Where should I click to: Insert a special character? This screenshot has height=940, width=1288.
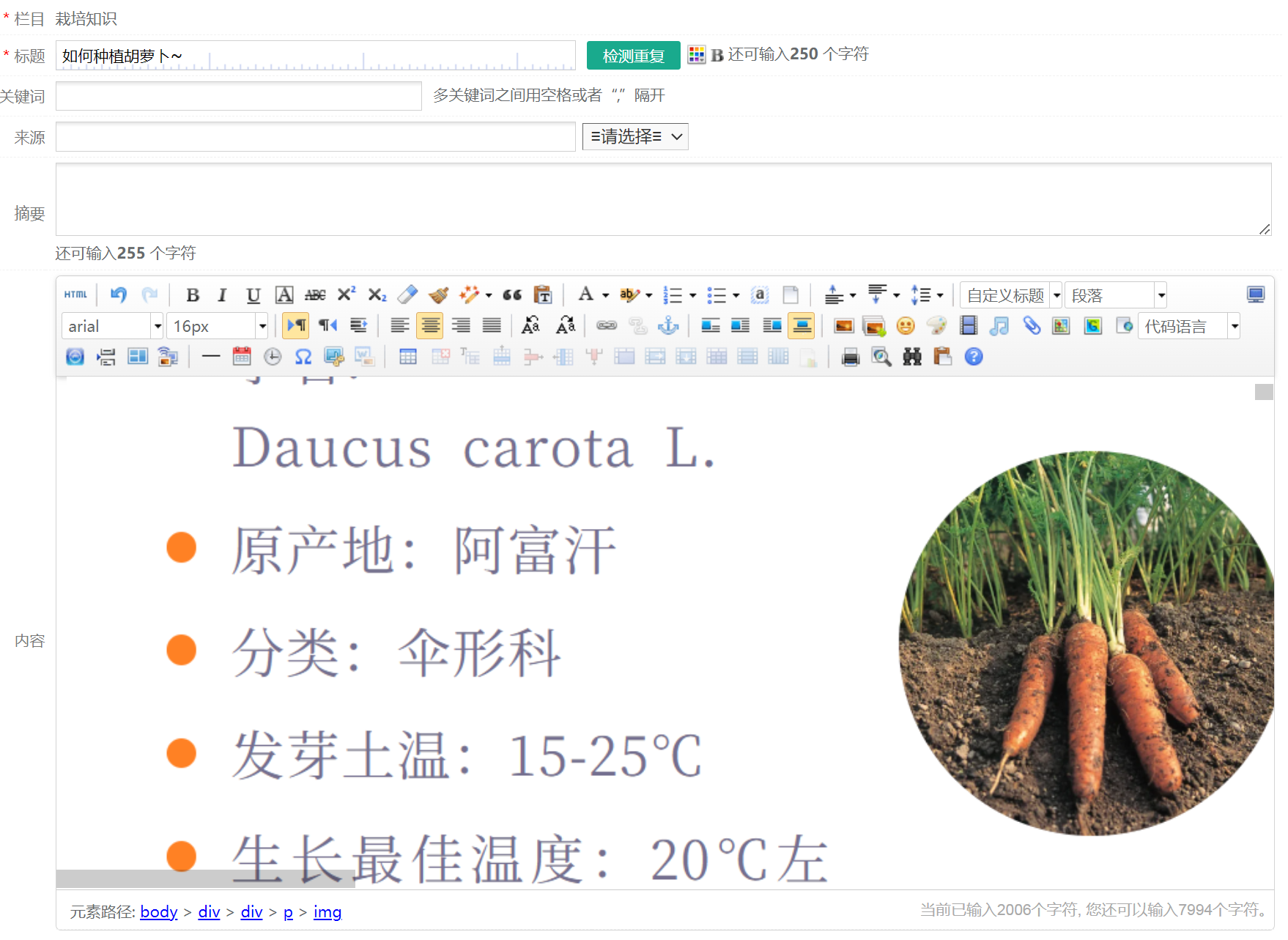[303, 357]
